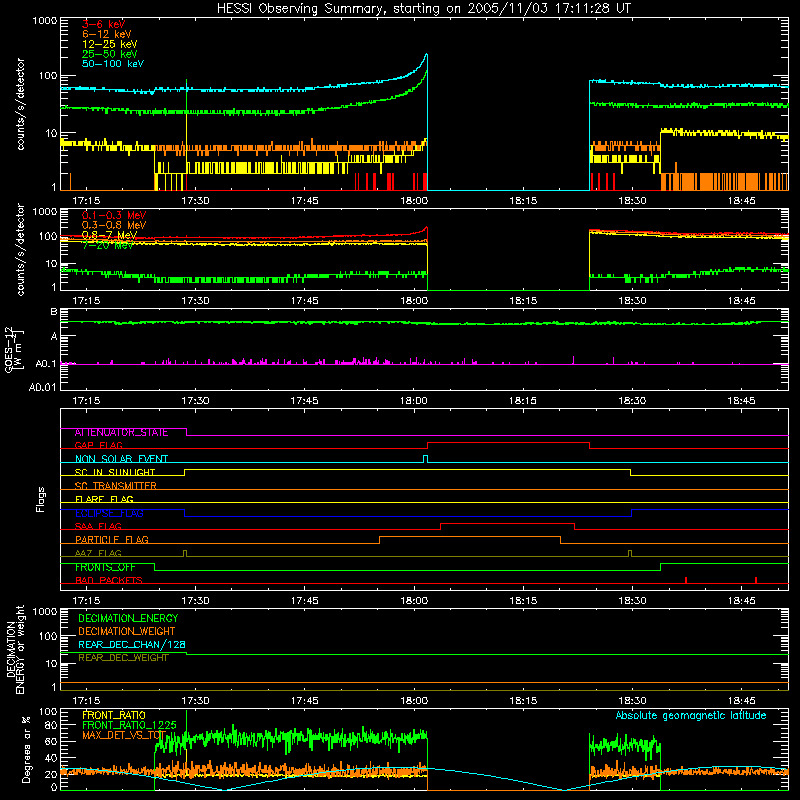This screenshot has height=800, width=800.
Task: Click the A0.01 tick label on GOES plot
Action: pyautogui.click(x=42, y=387)
